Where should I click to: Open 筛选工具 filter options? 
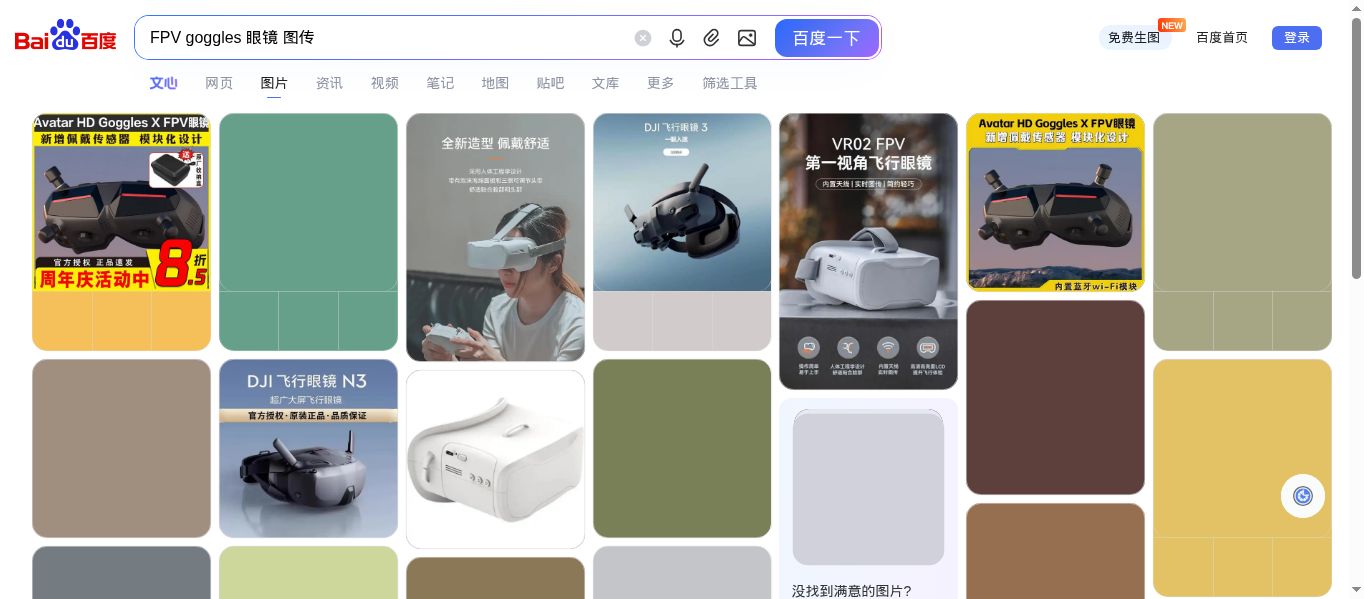point(730,83)
